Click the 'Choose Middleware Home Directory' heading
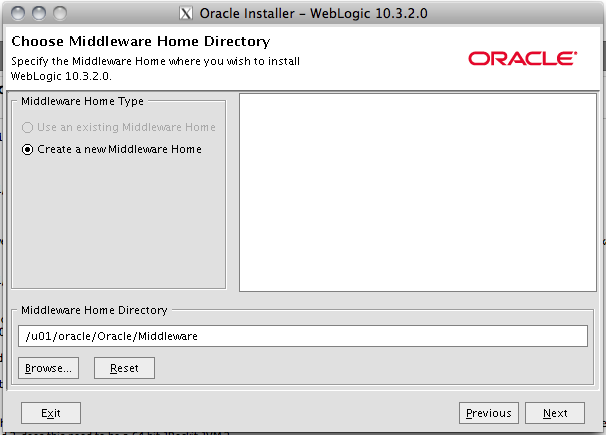Viewport: 606px width, 435px height. (x=141, y=41)
